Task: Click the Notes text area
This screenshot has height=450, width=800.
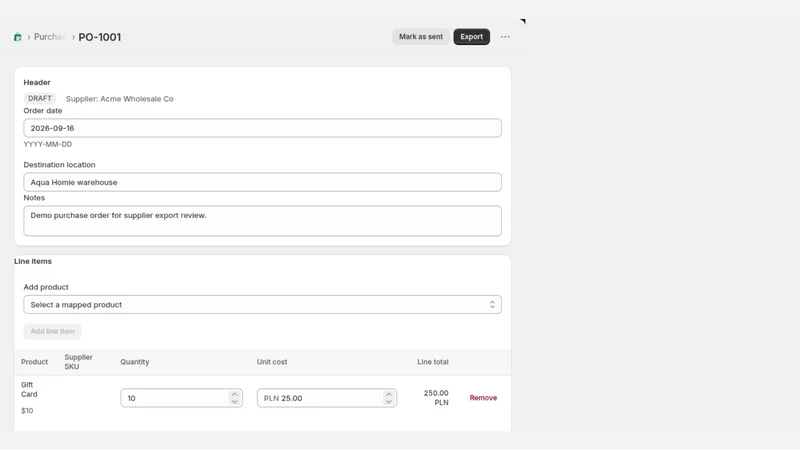Action: coord(262,221)
